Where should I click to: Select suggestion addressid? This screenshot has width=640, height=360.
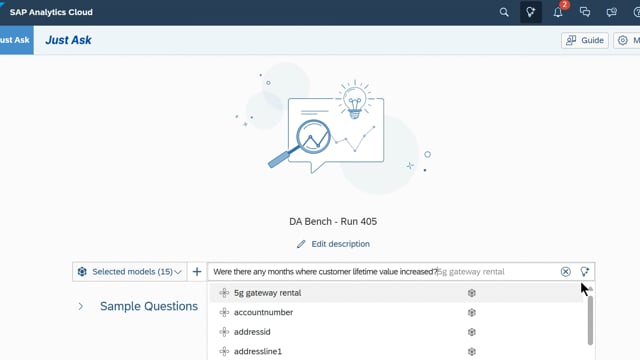pos(396,332)
